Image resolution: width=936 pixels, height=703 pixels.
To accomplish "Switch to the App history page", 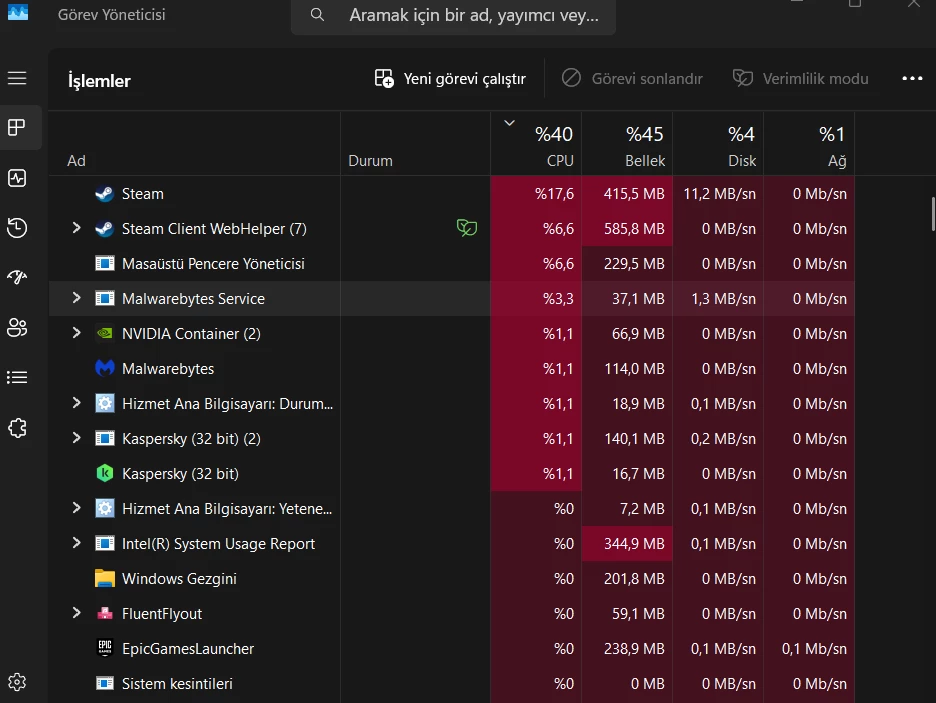I will (16, 228).
